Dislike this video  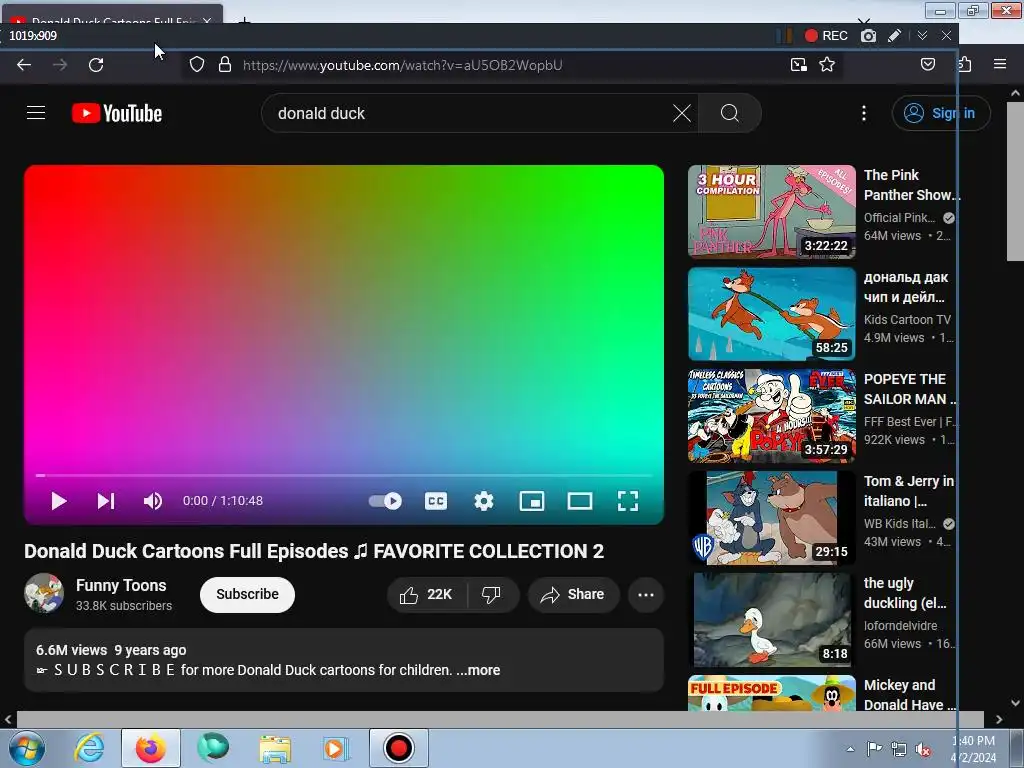[491, 594]
